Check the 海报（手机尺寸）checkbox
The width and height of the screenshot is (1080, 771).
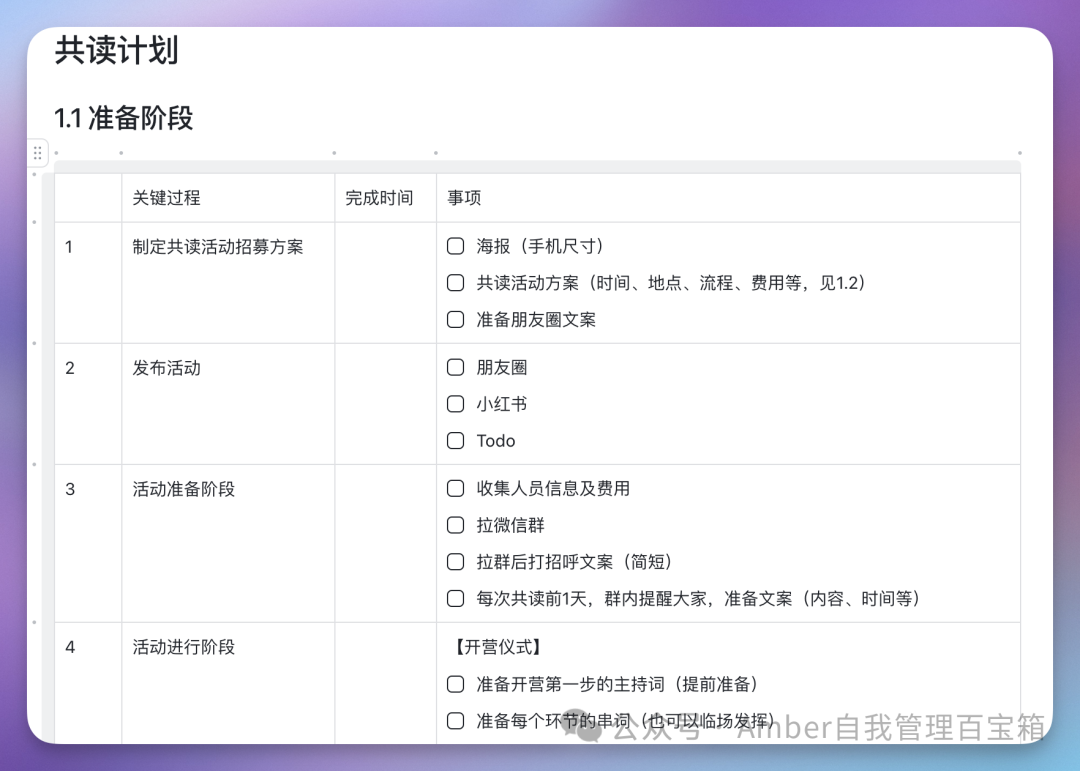(455, 246)
